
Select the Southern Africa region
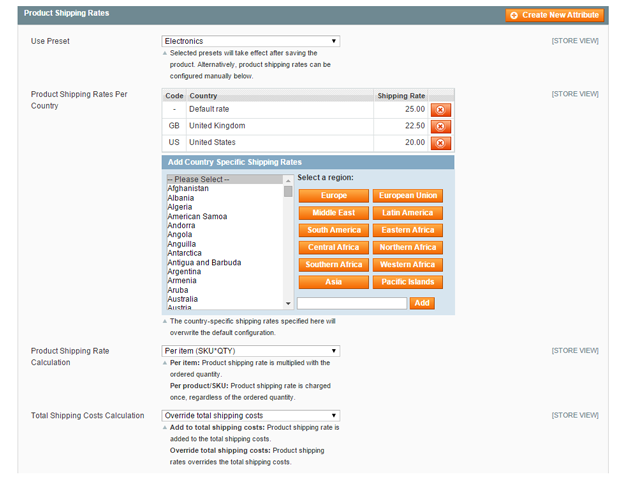point(334,265)
